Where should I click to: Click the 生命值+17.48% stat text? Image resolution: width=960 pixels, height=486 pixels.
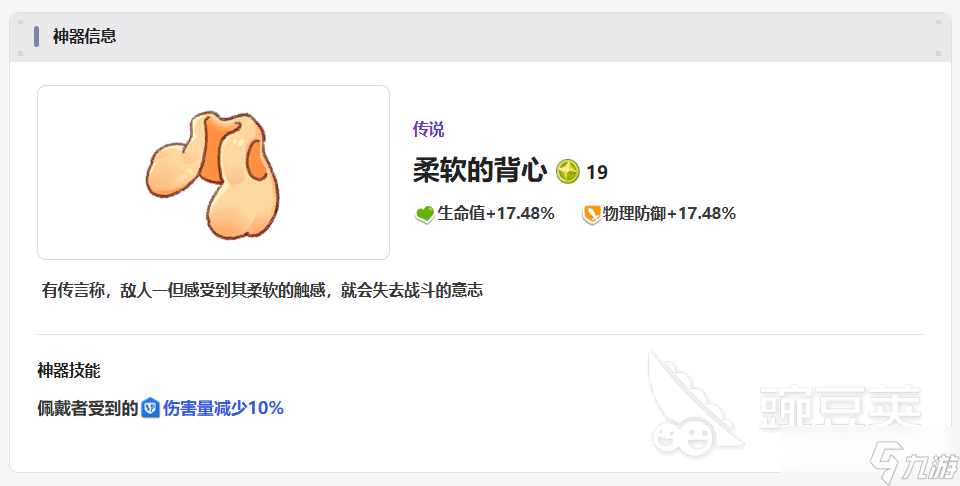(x=496, y=214)
